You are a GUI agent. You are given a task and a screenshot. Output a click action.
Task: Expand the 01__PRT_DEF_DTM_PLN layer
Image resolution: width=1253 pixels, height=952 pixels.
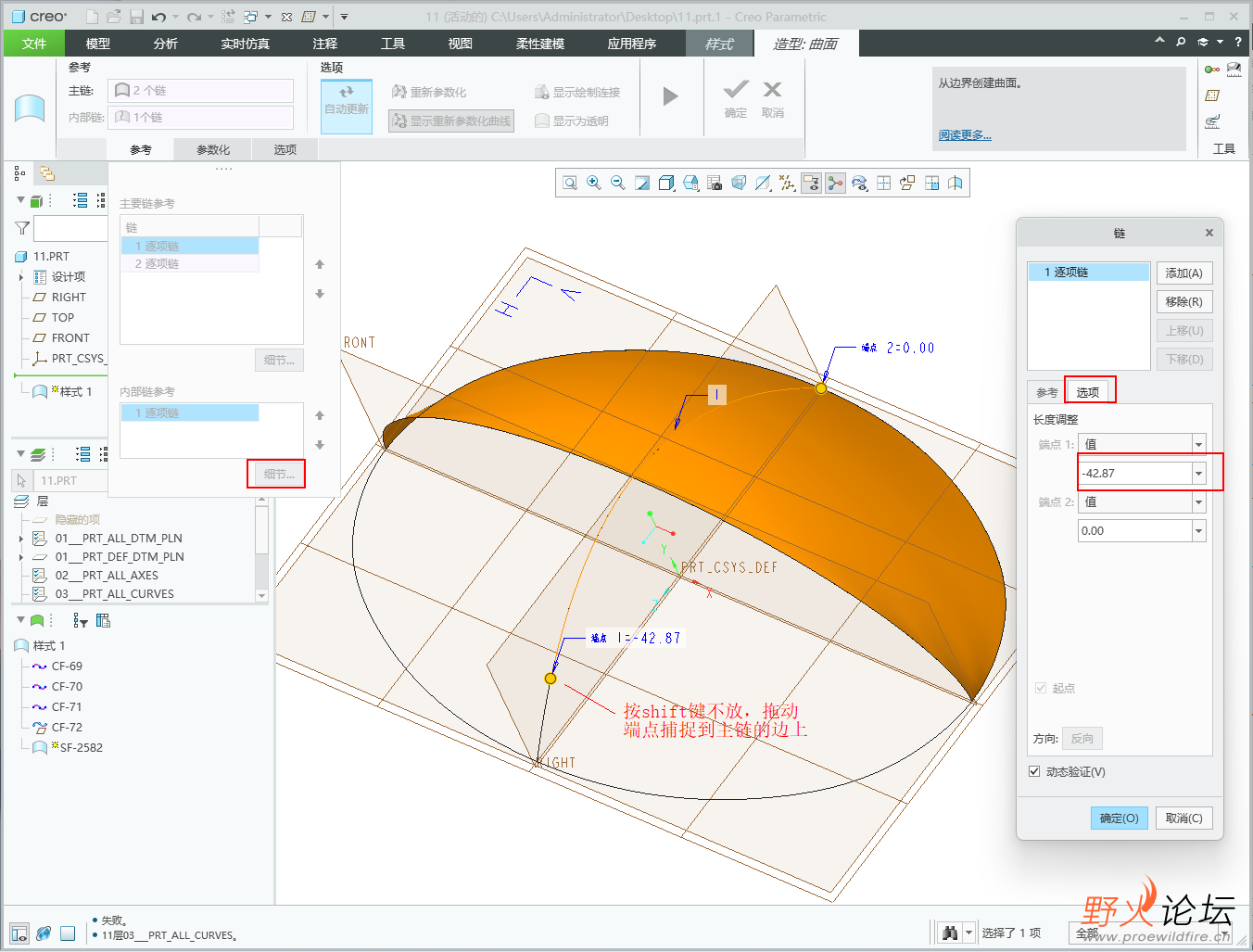[21, 557]
